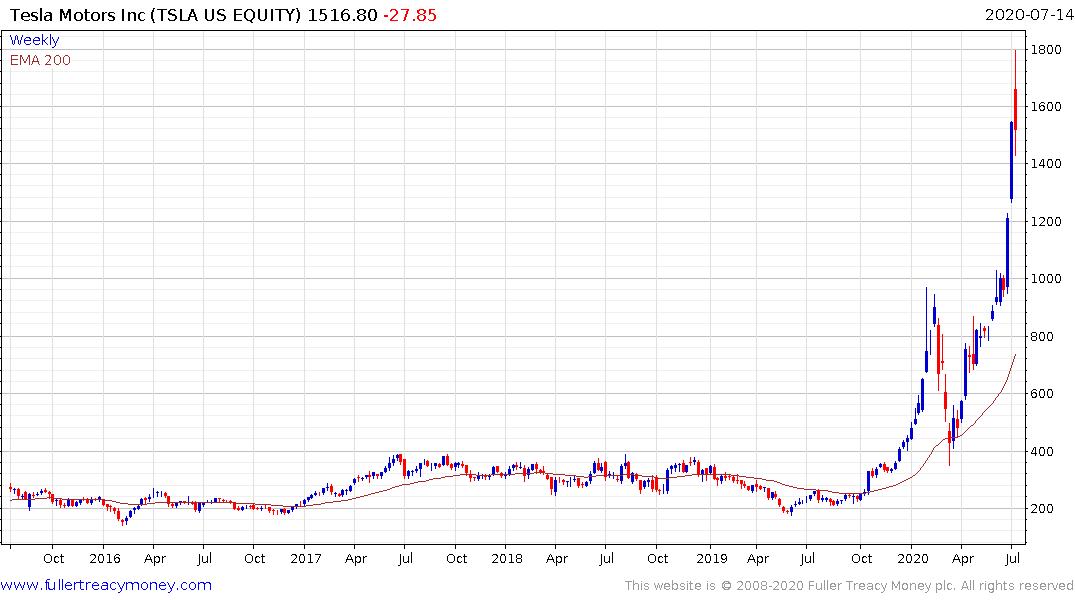1075x600 pixels.
Task: Click the 400 y-axis price label
Action: coord(1042,451)
